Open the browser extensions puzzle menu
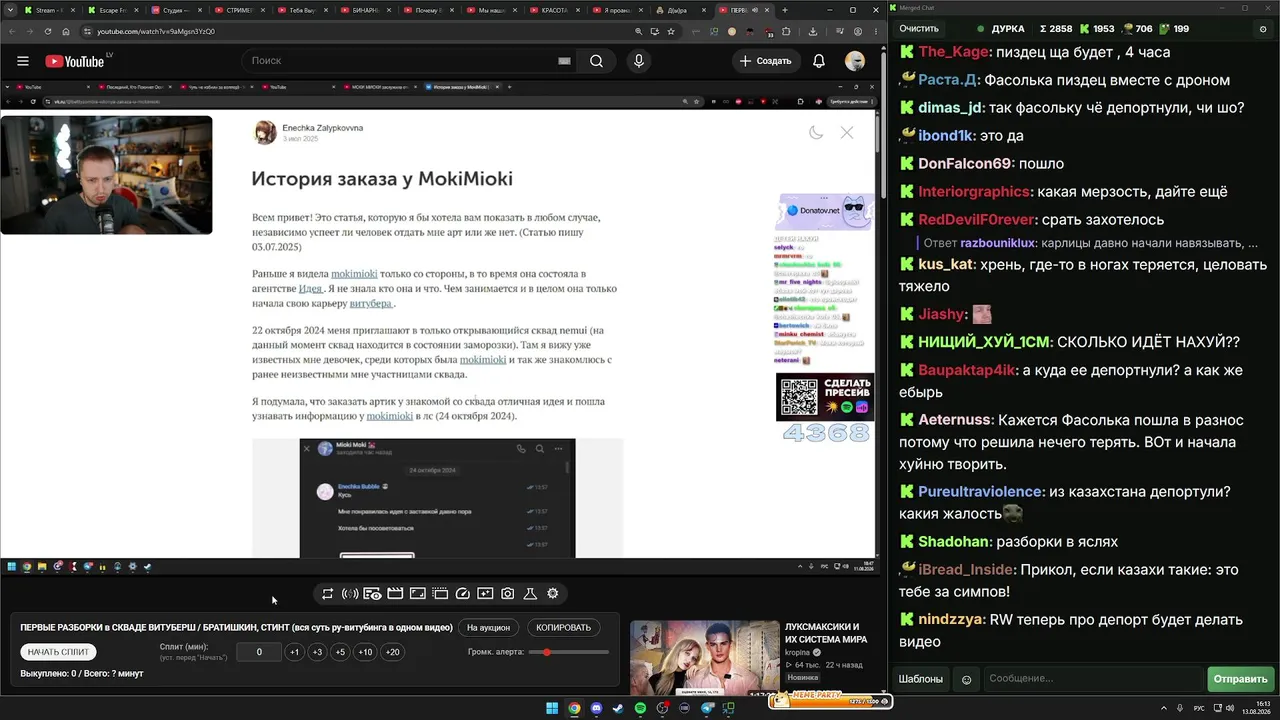 coord(786,31)
